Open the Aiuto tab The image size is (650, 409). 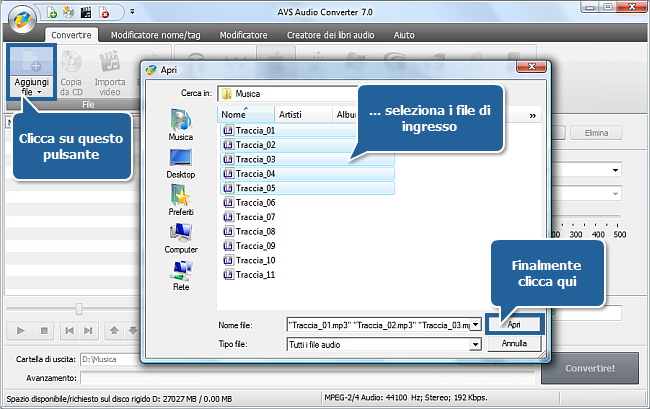pyautogui.click(x=404, y=35)
